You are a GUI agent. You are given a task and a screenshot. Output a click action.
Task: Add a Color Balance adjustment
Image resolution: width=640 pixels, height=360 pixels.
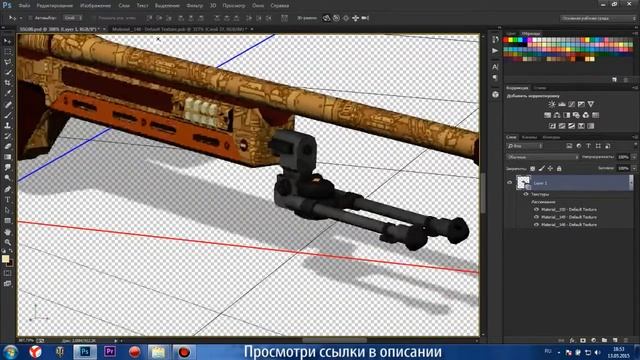coord(557,116)
